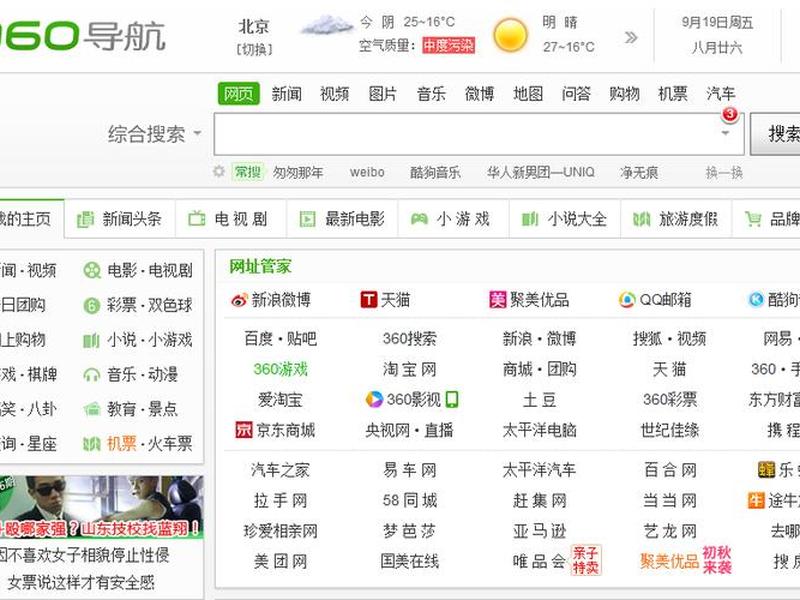Open the 亚马逊 link
This screenshot has height=600, width=800.
[539, 531]
